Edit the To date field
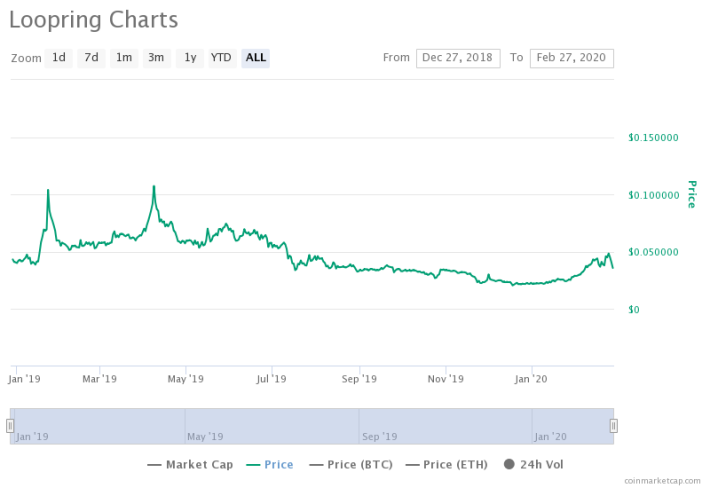710x488 pixels. pyautogui.click(x=572, y=58)
